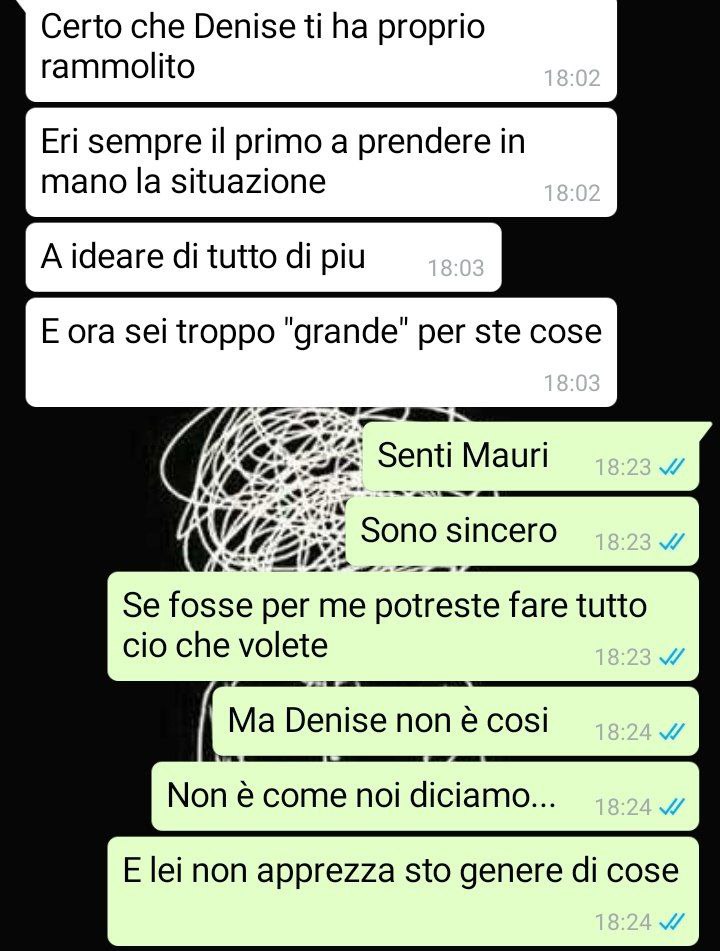This screenshot has width=720, height=951.
Task: Tap the blue ticks on 'Ma Denise non è cosi'
Action: (671, 732)
